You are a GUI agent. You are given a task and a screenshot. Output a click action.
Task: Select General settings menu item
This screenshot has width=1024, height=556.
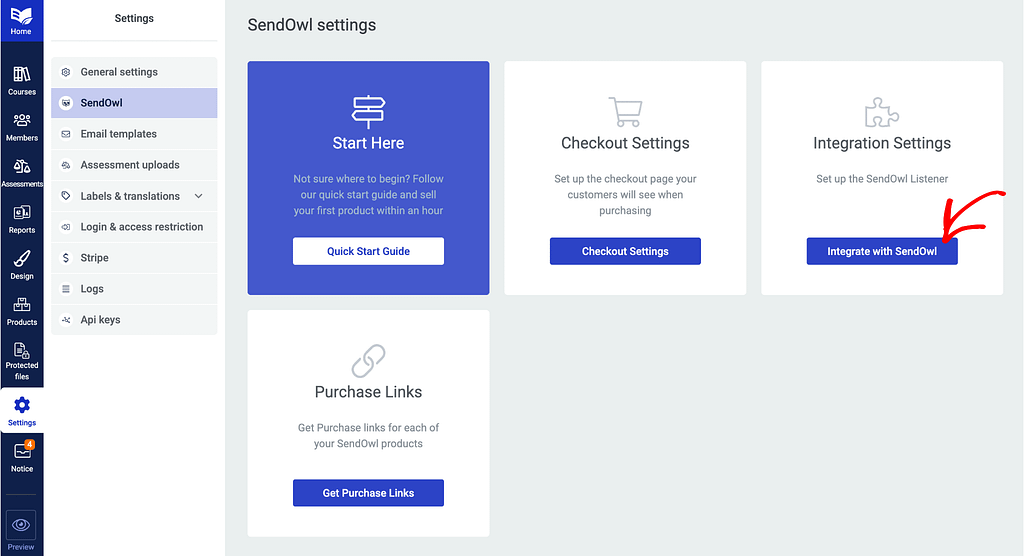pyautogui.click(x=134, y=72)
